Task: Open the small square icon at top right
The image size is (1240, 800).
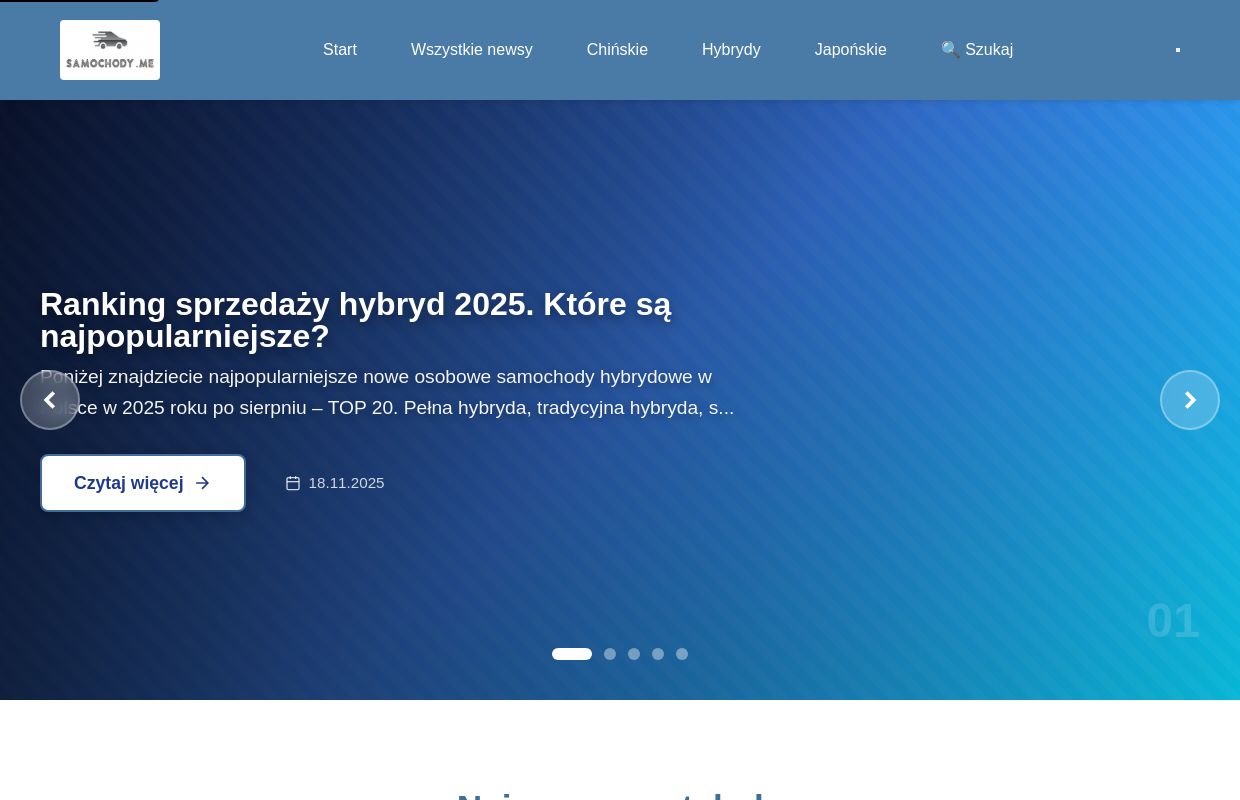Action: coord(1177,50)
